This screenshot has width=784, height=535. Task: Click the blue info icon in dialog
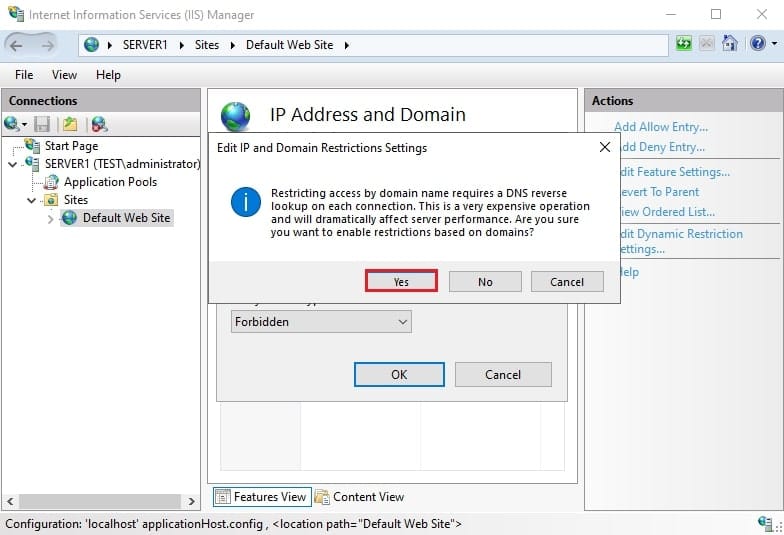click(x=246, y=202)
